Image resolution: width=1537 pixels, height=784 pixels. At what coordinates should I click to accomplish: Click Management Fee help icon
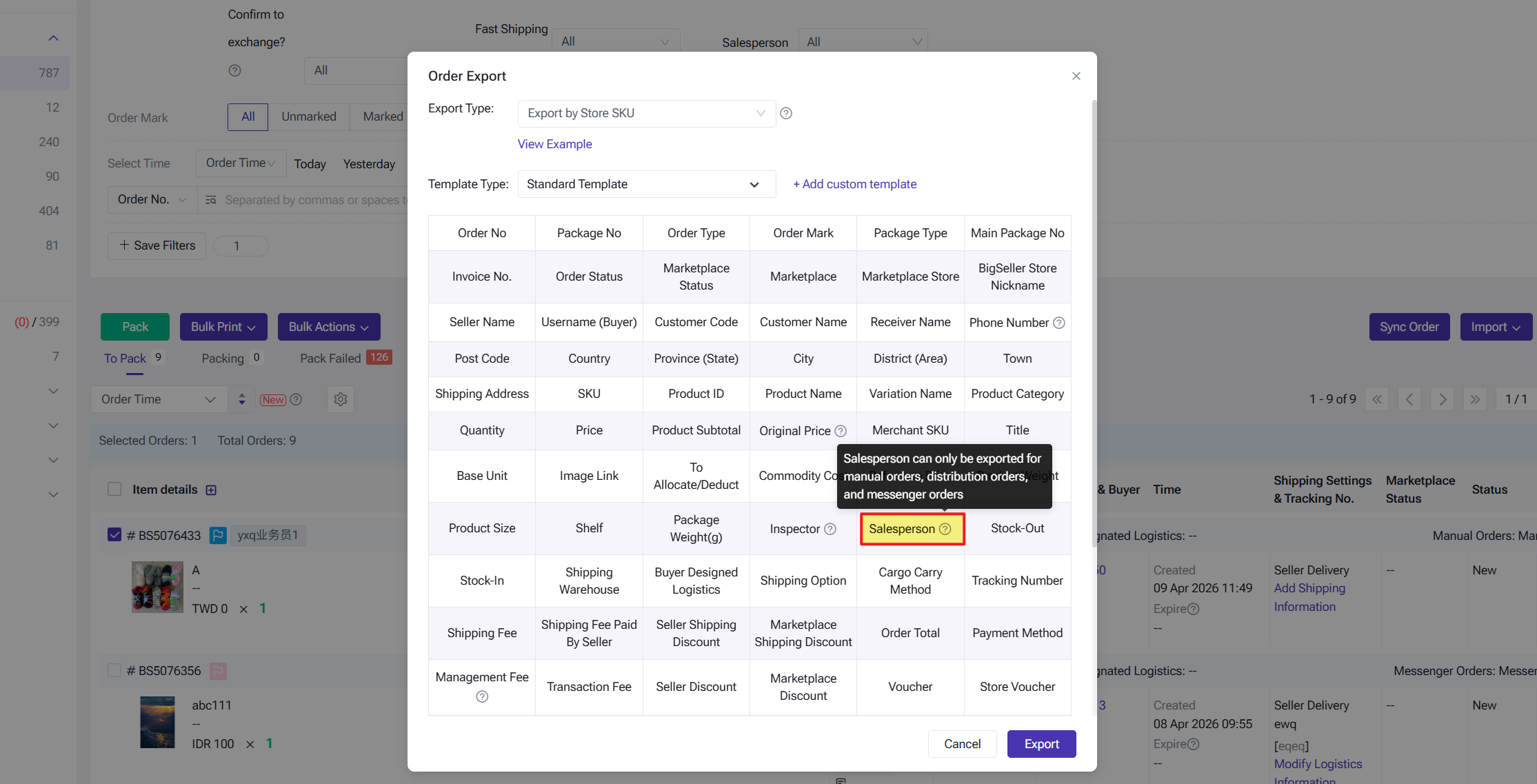[482, 696]
